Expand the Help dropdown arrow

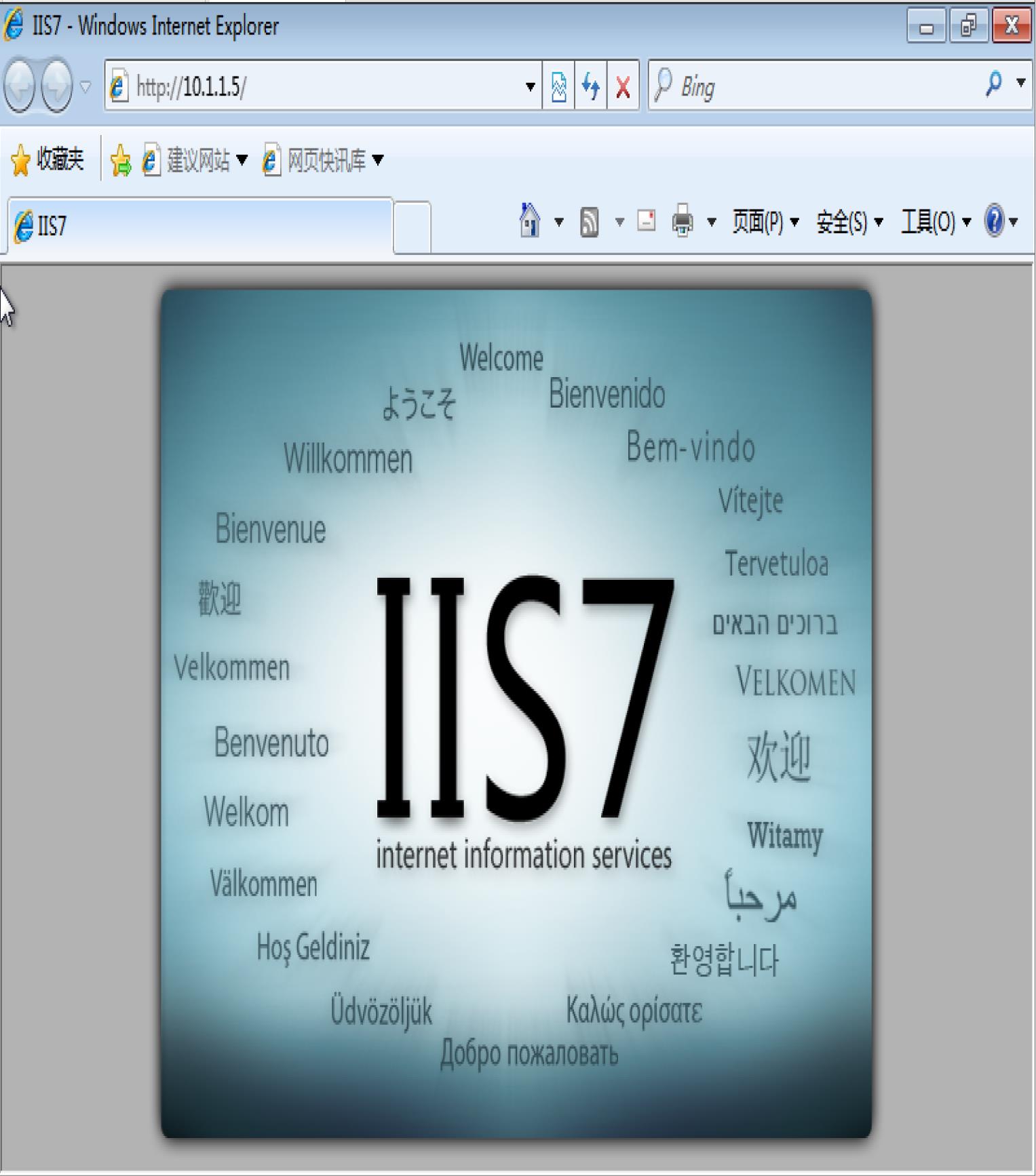(x=1014, y=222)
